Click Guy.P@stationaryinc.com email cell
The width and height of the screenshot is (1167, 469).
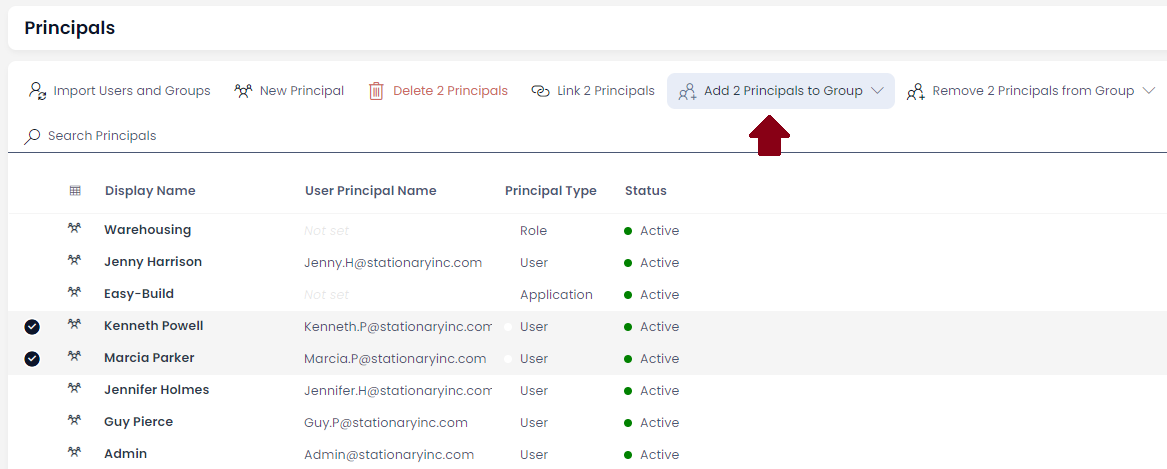pos(386,423)
